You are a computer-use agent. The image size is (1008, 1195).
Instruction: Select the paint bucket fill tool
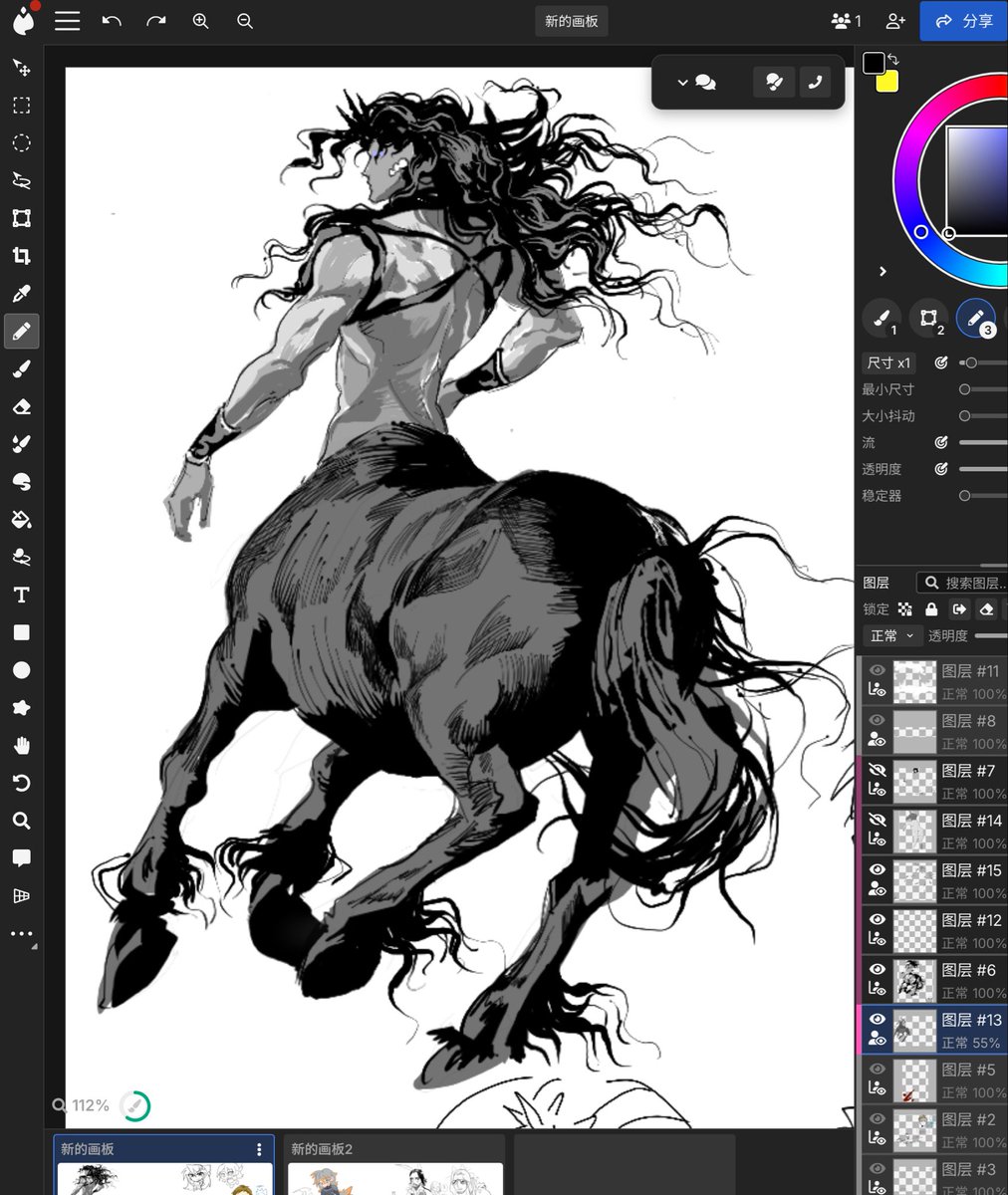[21, 520]
